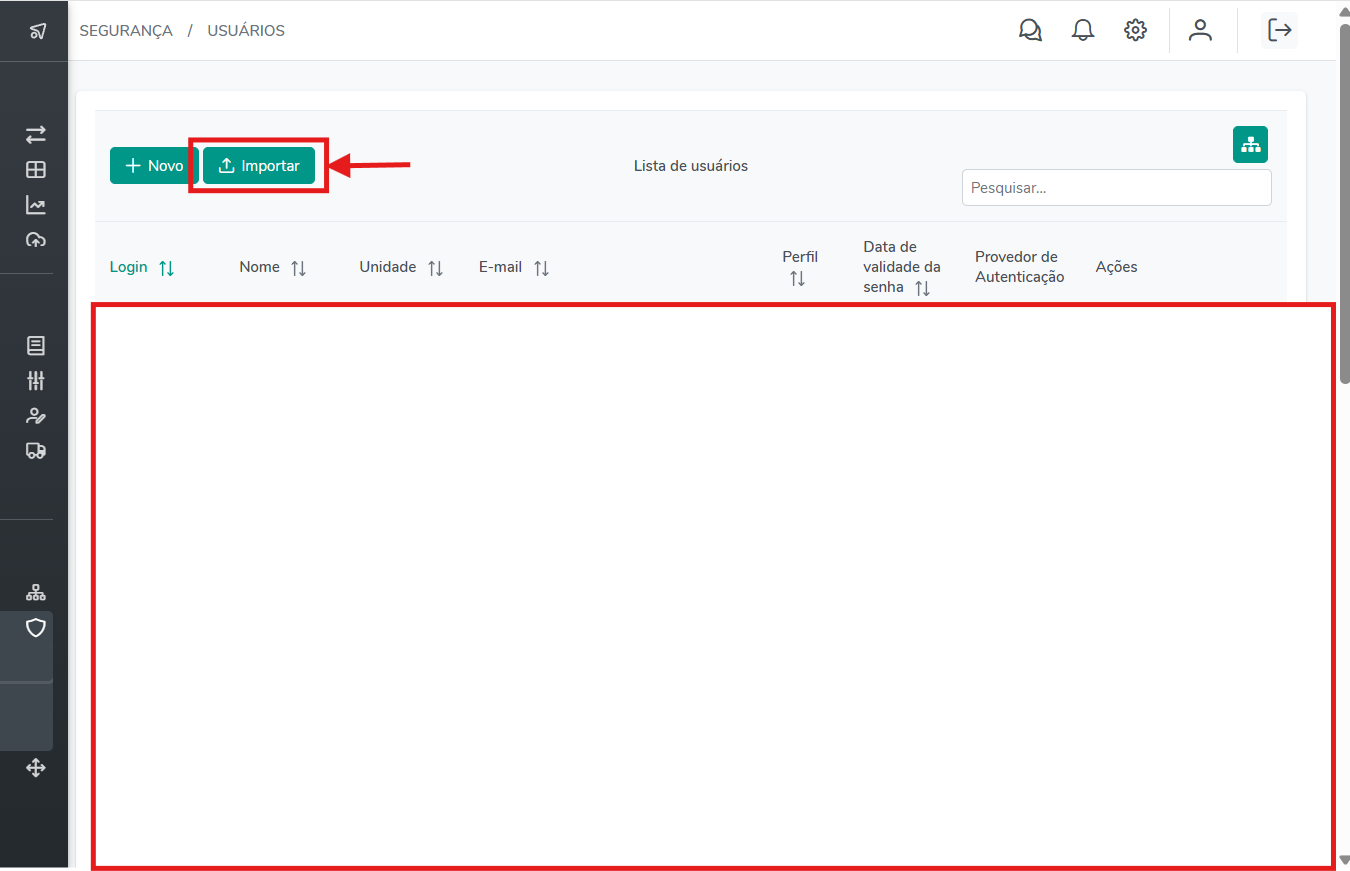Viewport: 1350px width, 871px height.
Task: Go to SEGURANÇA in the breadcrumb
Action: click(126, 31)
